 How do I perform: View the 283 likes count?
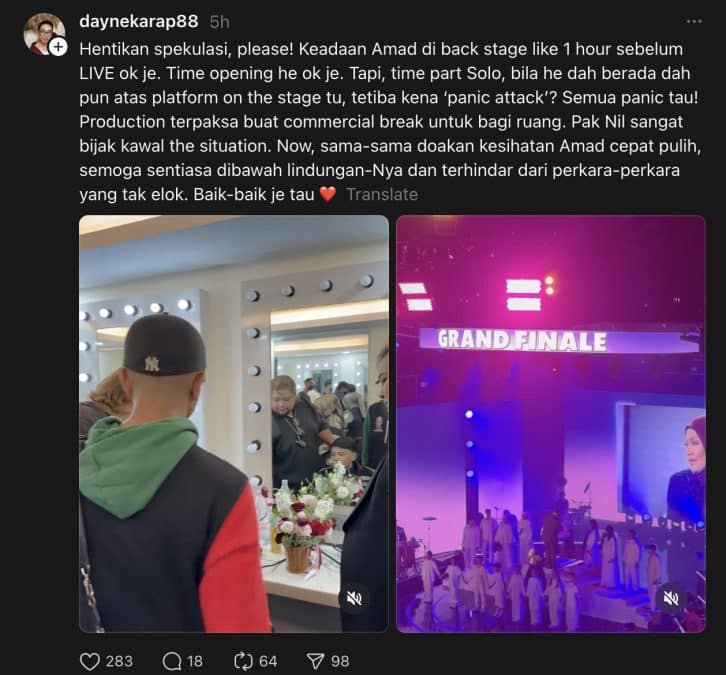(119, 661)
